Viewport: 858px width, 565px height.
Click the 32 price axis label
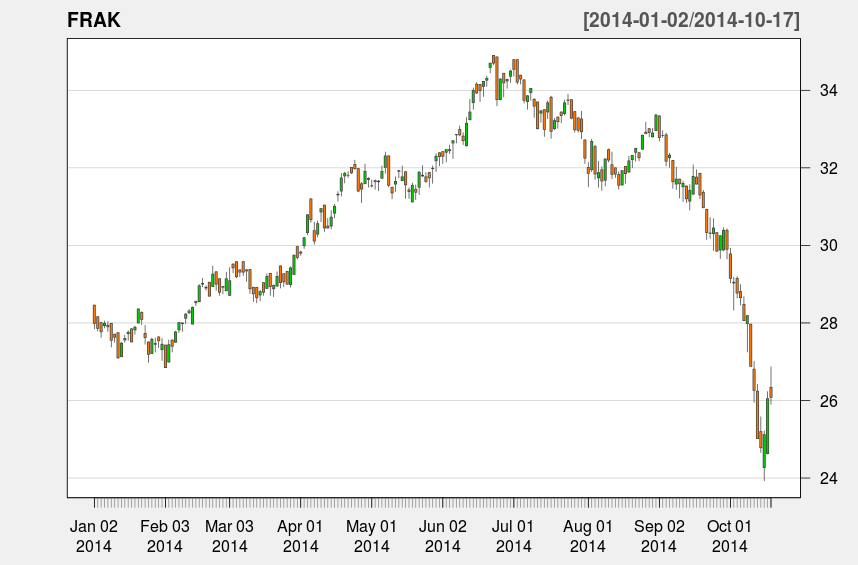tap(828, 168)
